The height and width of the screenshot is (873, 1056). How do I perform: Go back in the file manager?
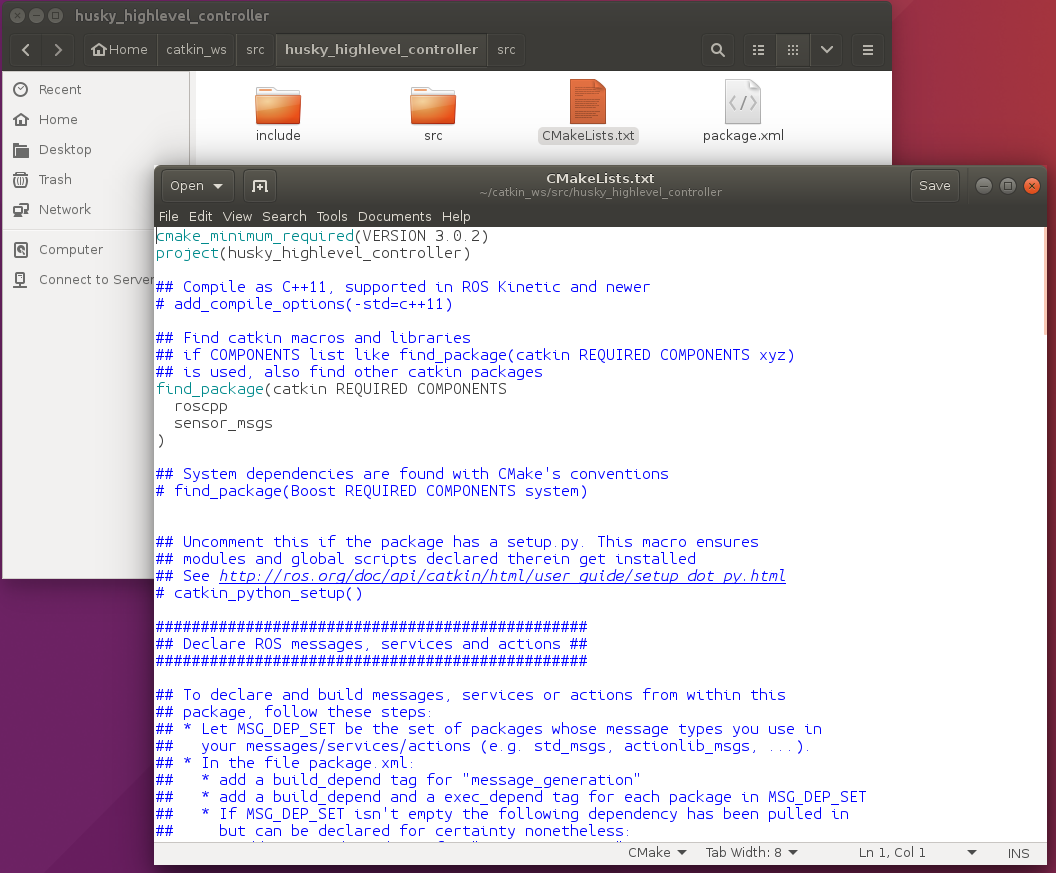click(x=26, y=50)
